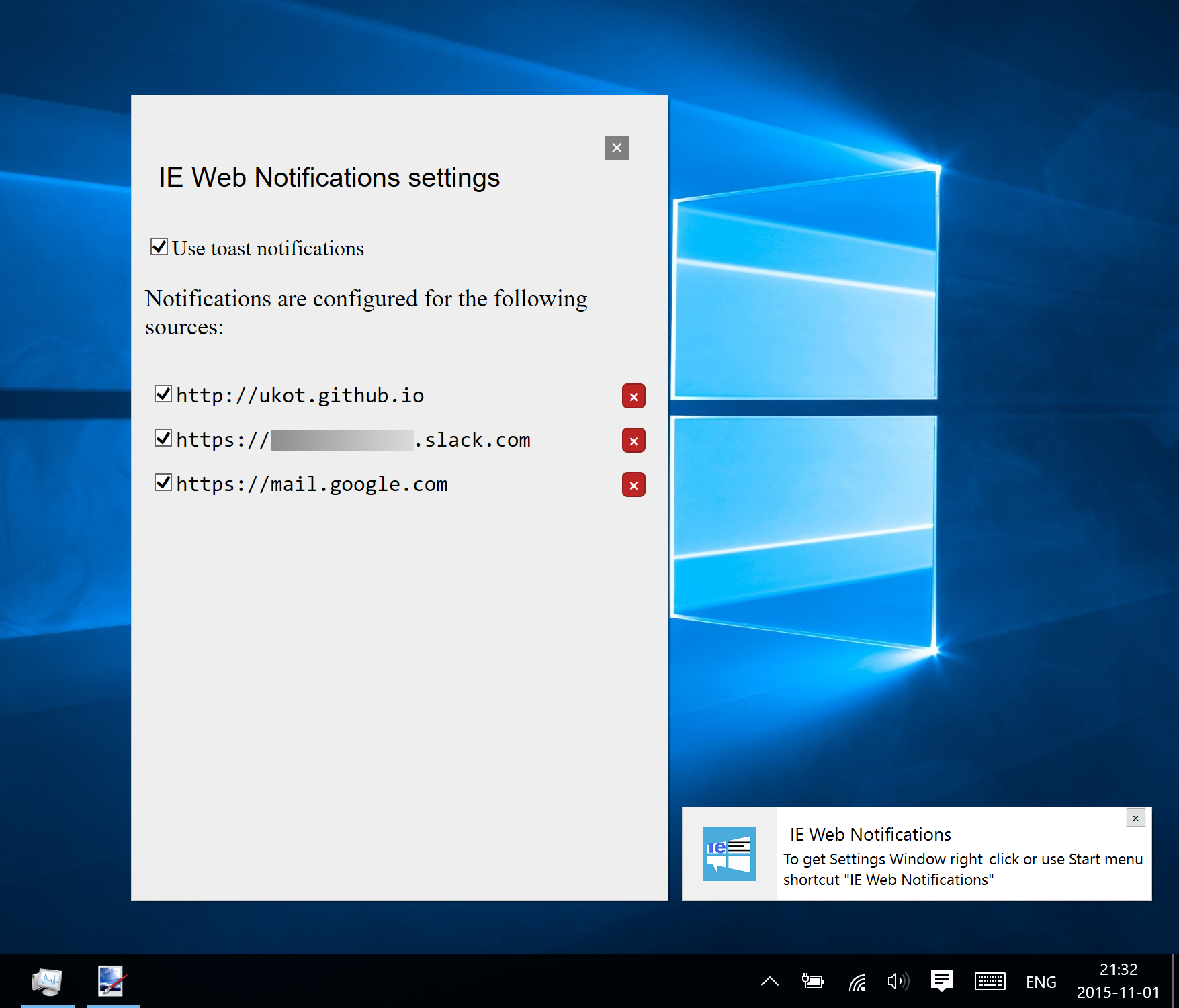Remove the mail.google.com source
This screenshot has width=1179, height=1008.
pos(634,485)
